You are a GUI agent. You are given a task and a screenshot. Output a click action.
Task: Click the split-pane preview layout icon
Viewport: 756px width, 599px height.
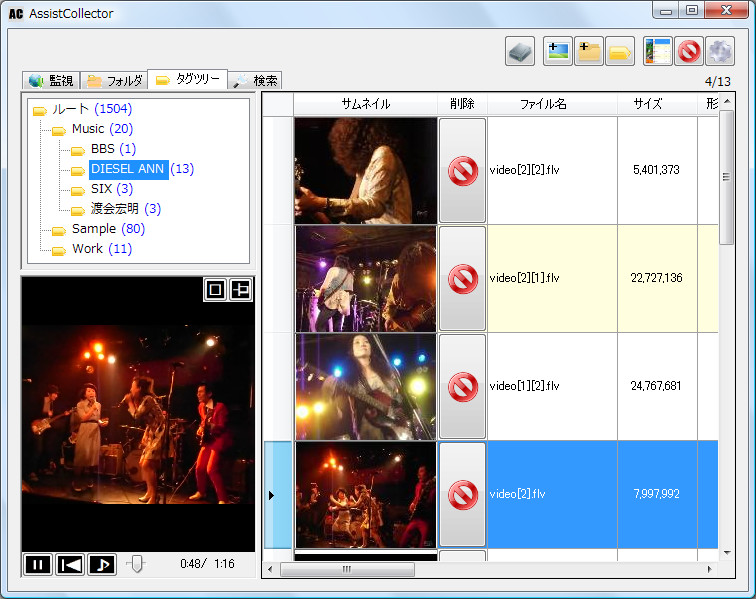pyautogui.click(x=241, y=289)
